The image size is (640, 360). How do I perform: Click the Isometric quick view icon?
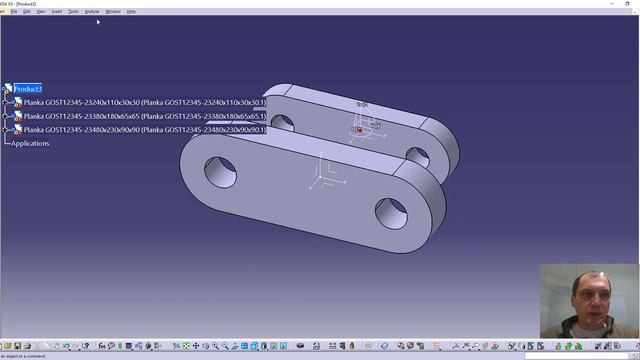coord(254,346)
